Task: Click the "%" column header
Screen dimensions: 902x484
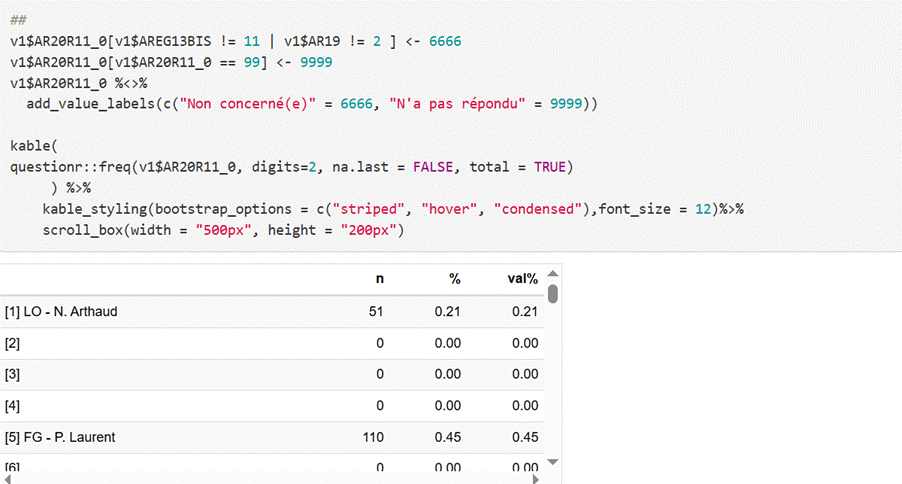Action: click(x=455, y=279)
